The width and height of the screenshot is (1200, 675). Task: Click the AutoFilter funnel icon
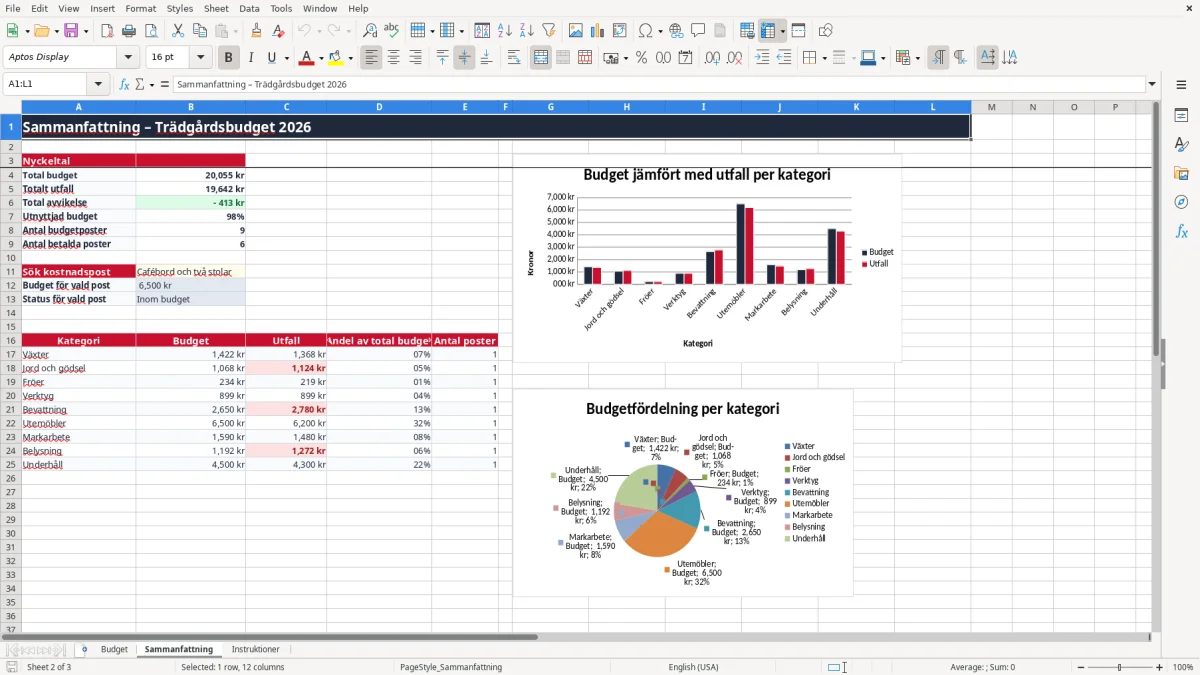coord(549,31)
